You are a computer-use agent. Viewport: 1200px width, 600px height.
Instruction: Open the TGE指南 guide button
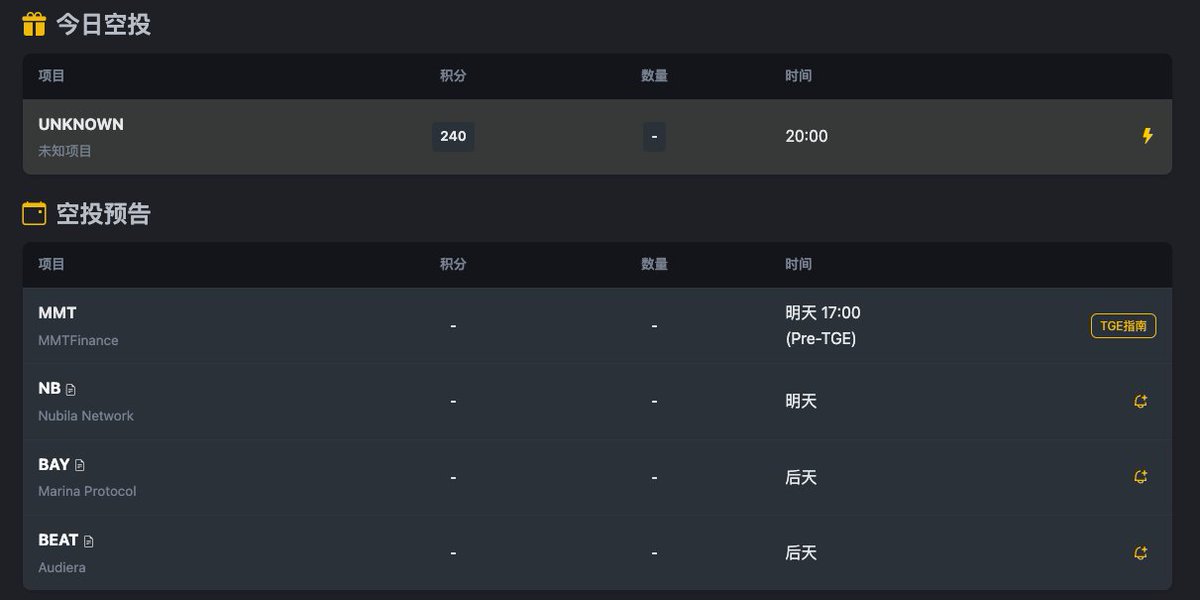click(x=1123, y=325)
